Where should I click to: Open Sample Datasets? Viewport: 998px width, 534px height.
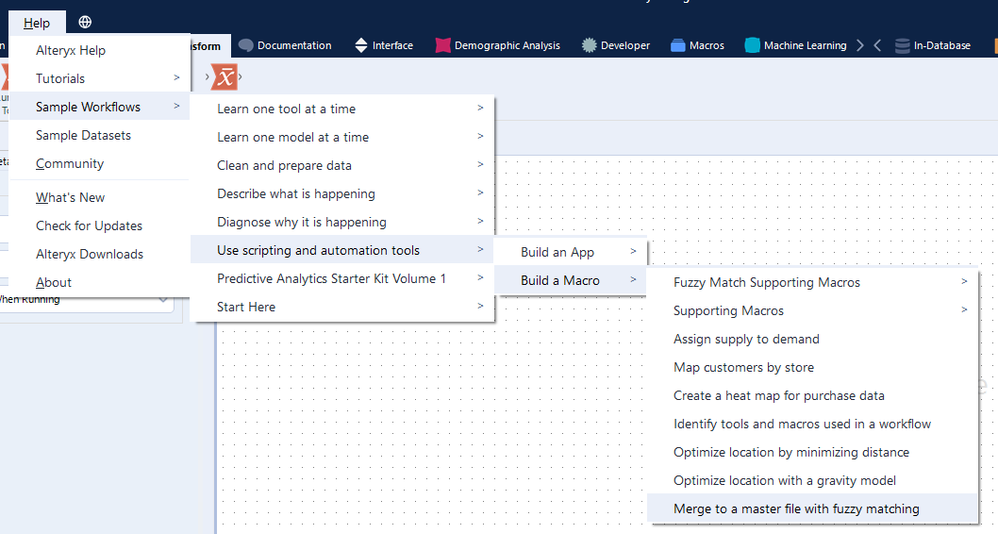(x=100, y=135)
